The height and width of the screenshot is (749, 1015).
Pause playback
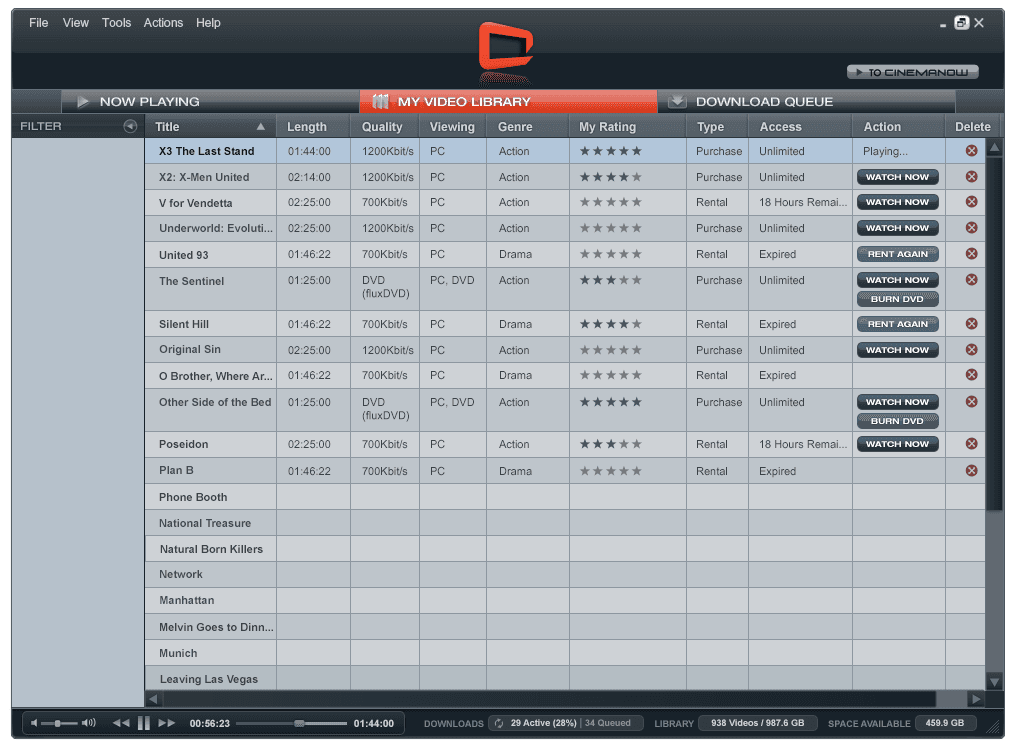pyautogui.click(x=144, y=723)
